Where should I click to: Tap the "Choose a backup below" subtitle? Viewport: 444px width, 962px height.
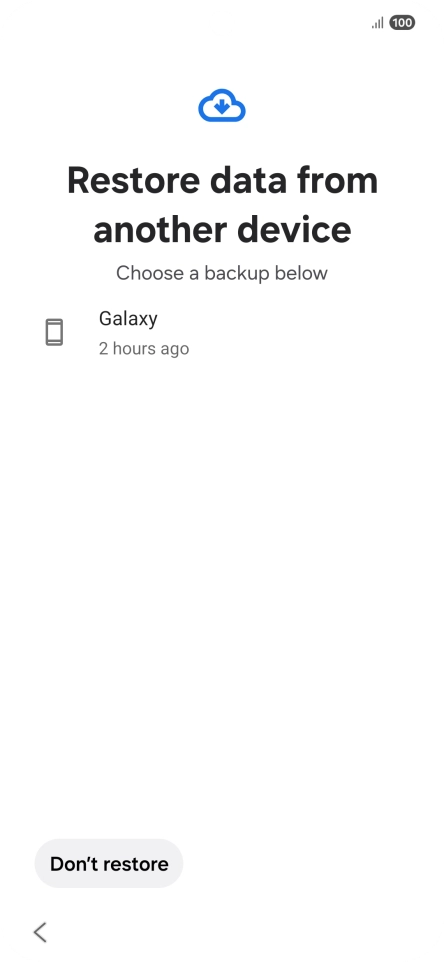222,273
